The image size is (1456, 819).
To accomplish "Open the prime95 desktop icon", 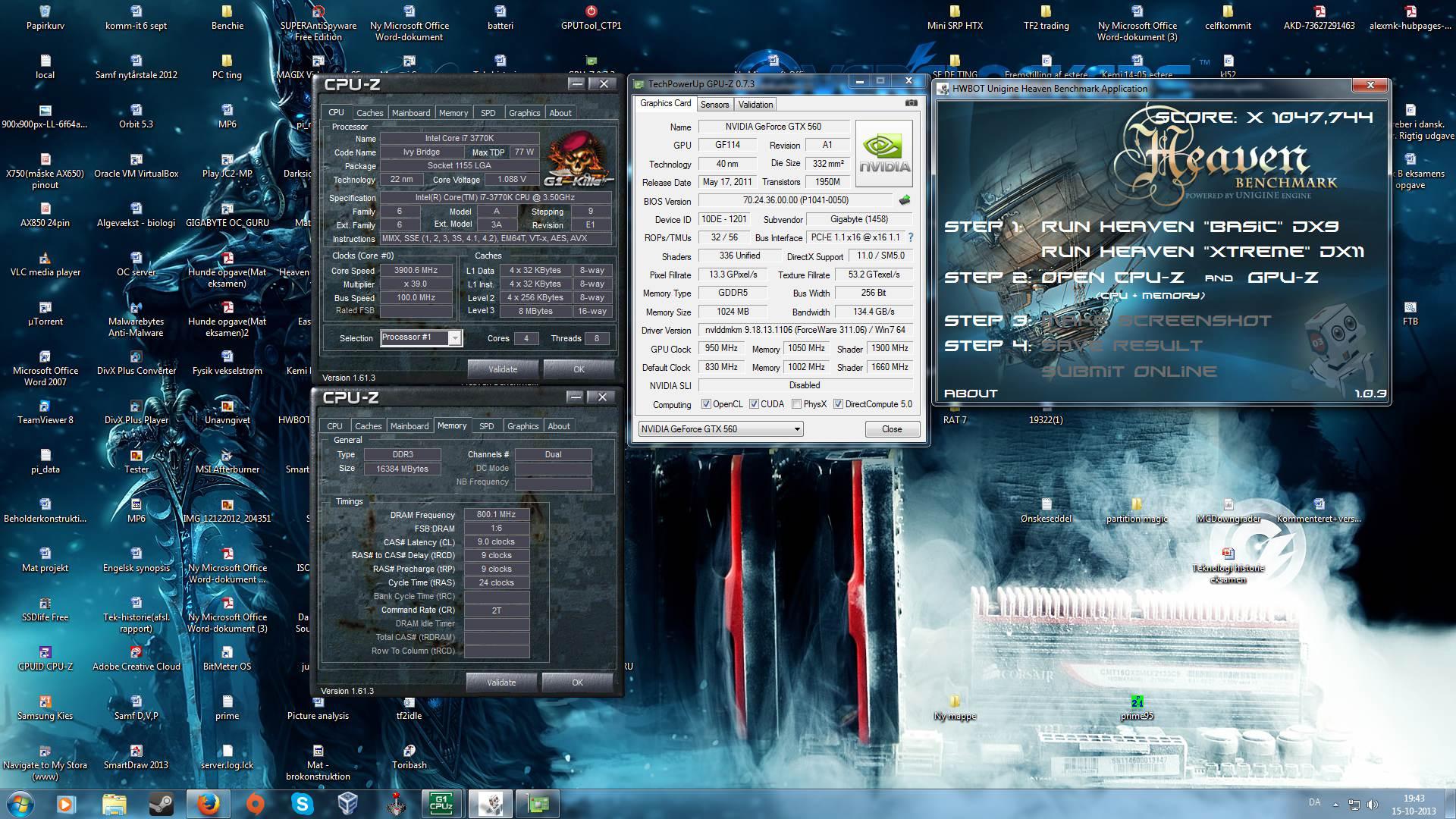I will pos(1137,708).
